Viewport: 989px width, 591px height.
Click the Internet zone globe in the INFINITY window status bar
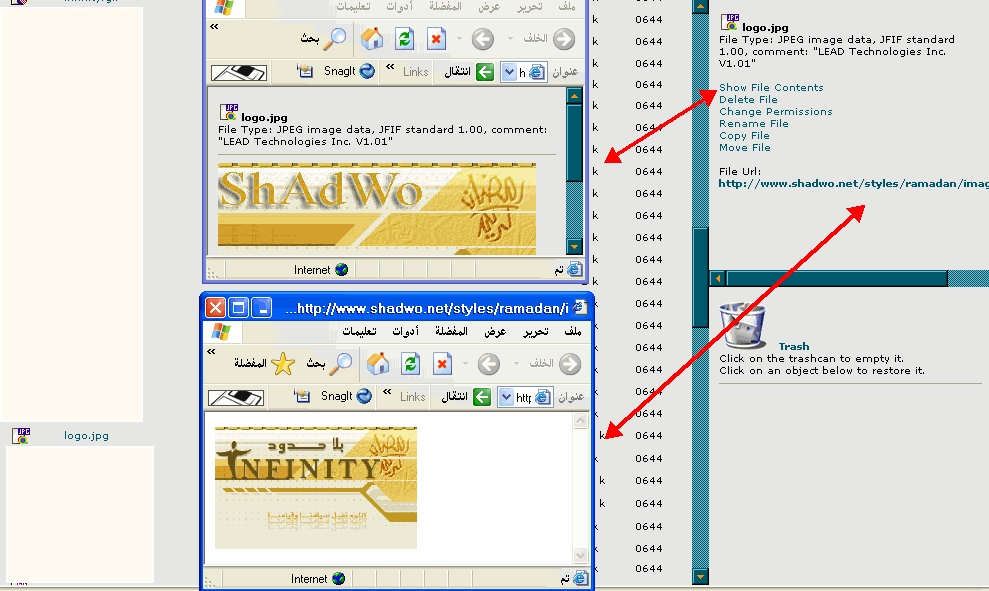click(339, 579)
